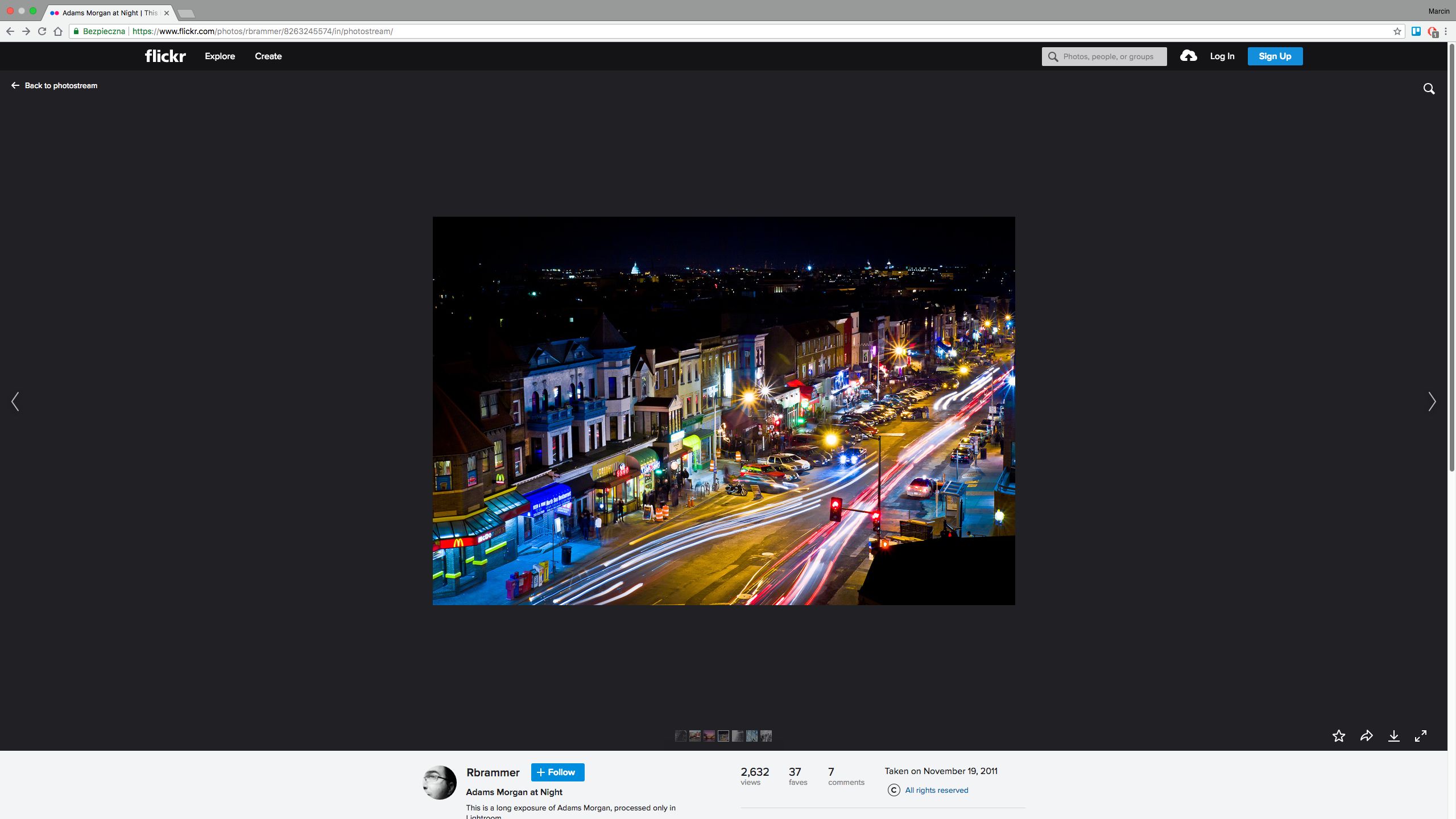Click the share arrow icon
The height and width of the screenshot is (819, 1456).
[x=1366, y=736]
